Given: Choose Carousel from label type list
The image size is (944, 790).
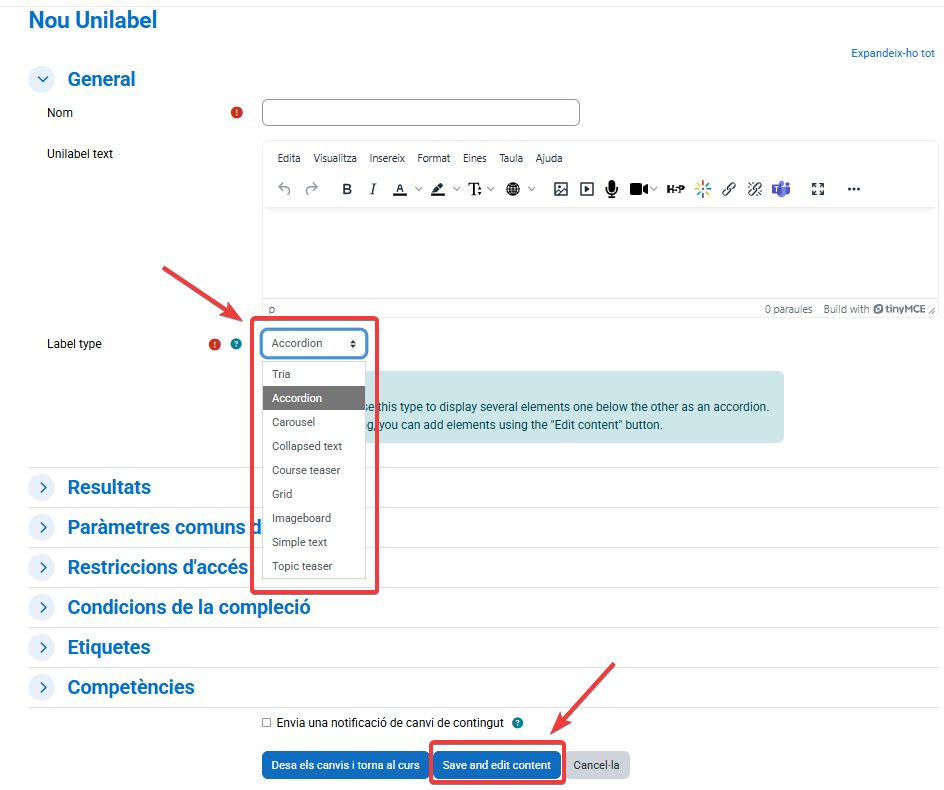Looking at the screenshot, I should point(294,422).
